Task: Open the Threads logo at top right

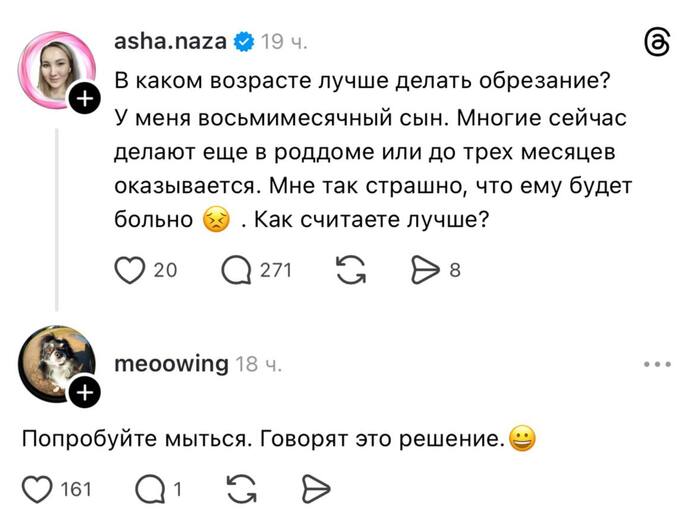Action: pyautogui.click(x=657, y=43)
